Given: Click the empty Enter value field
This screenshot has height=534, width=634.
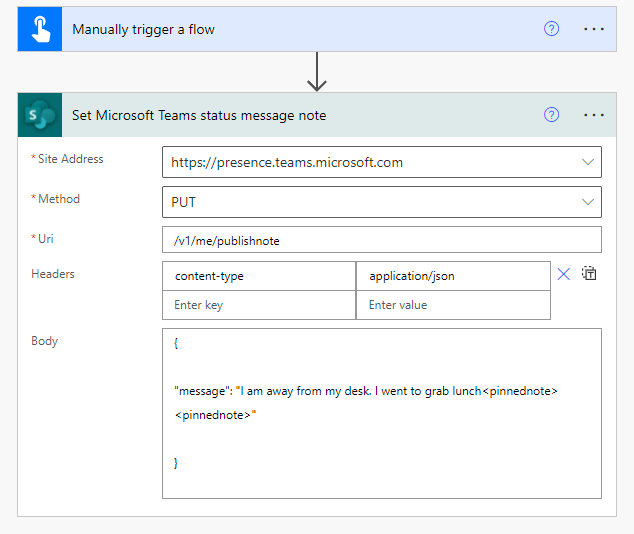Looking at the screenshot, I should click(x=453, y=305).
